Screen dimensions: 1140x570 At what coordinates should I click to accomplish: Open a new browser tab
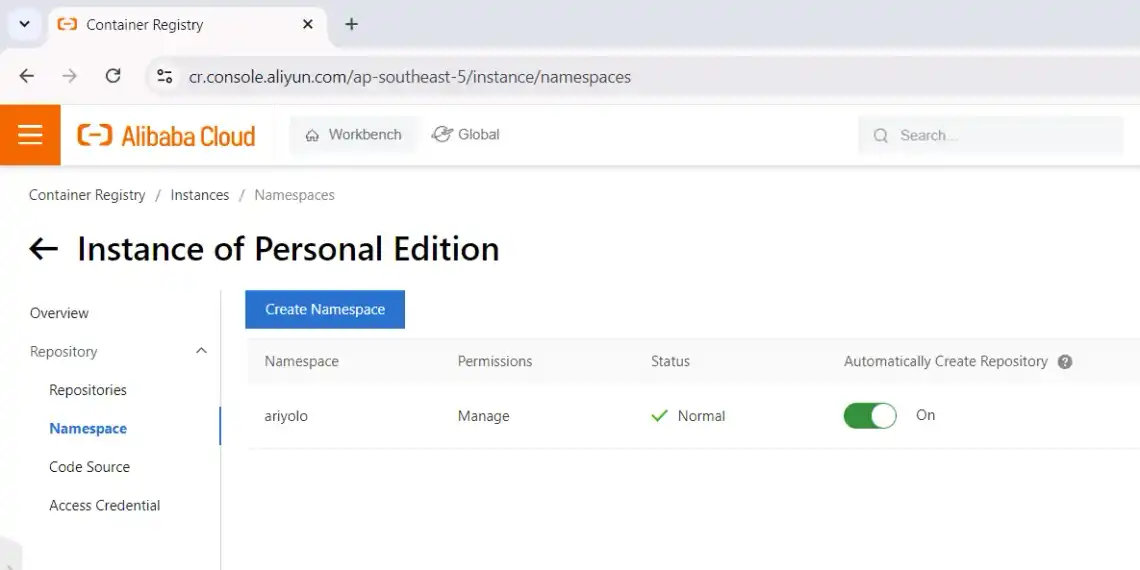pos(351,24)
